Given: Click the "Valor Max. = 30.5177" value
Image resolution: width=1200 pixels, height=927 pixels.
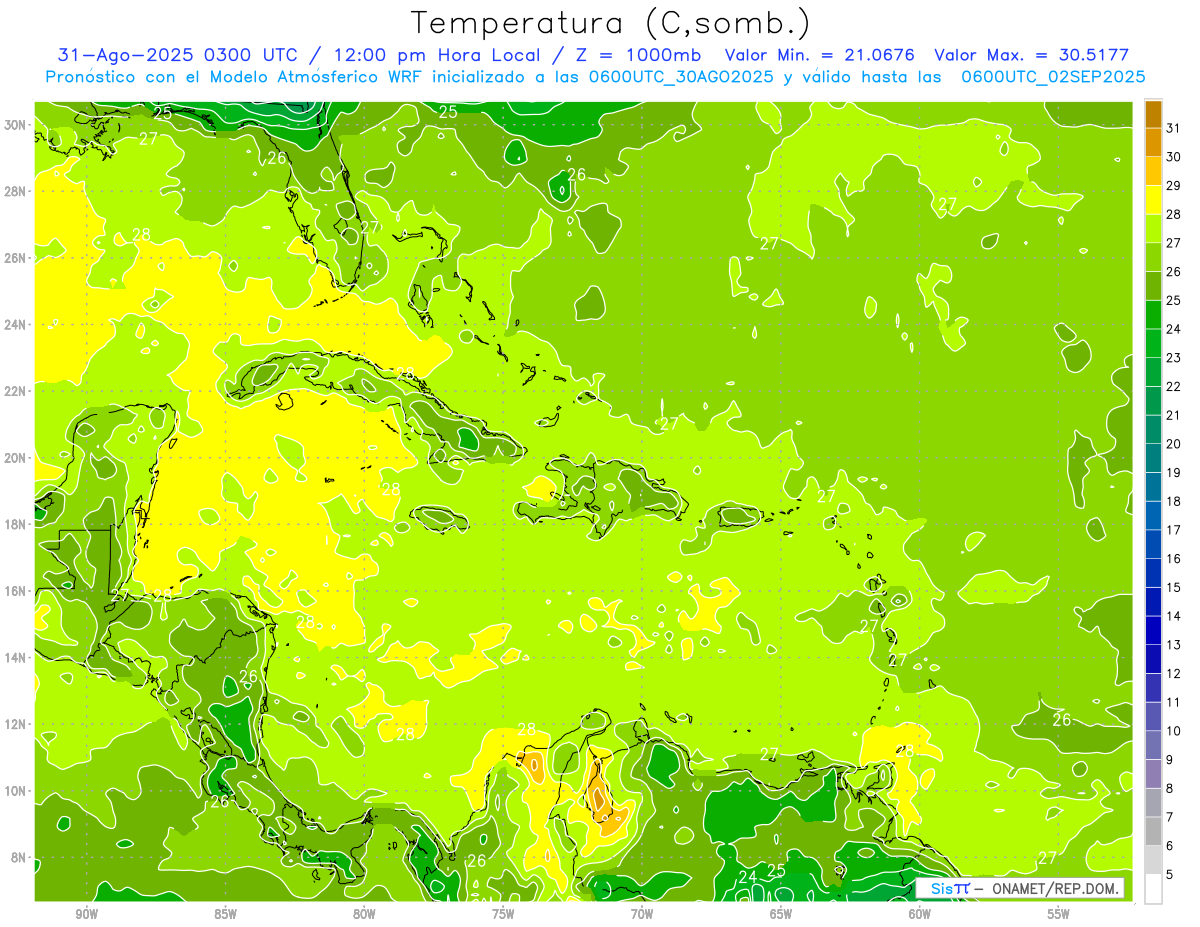Looking at the screenshot, I should (x=1031, y=55).
